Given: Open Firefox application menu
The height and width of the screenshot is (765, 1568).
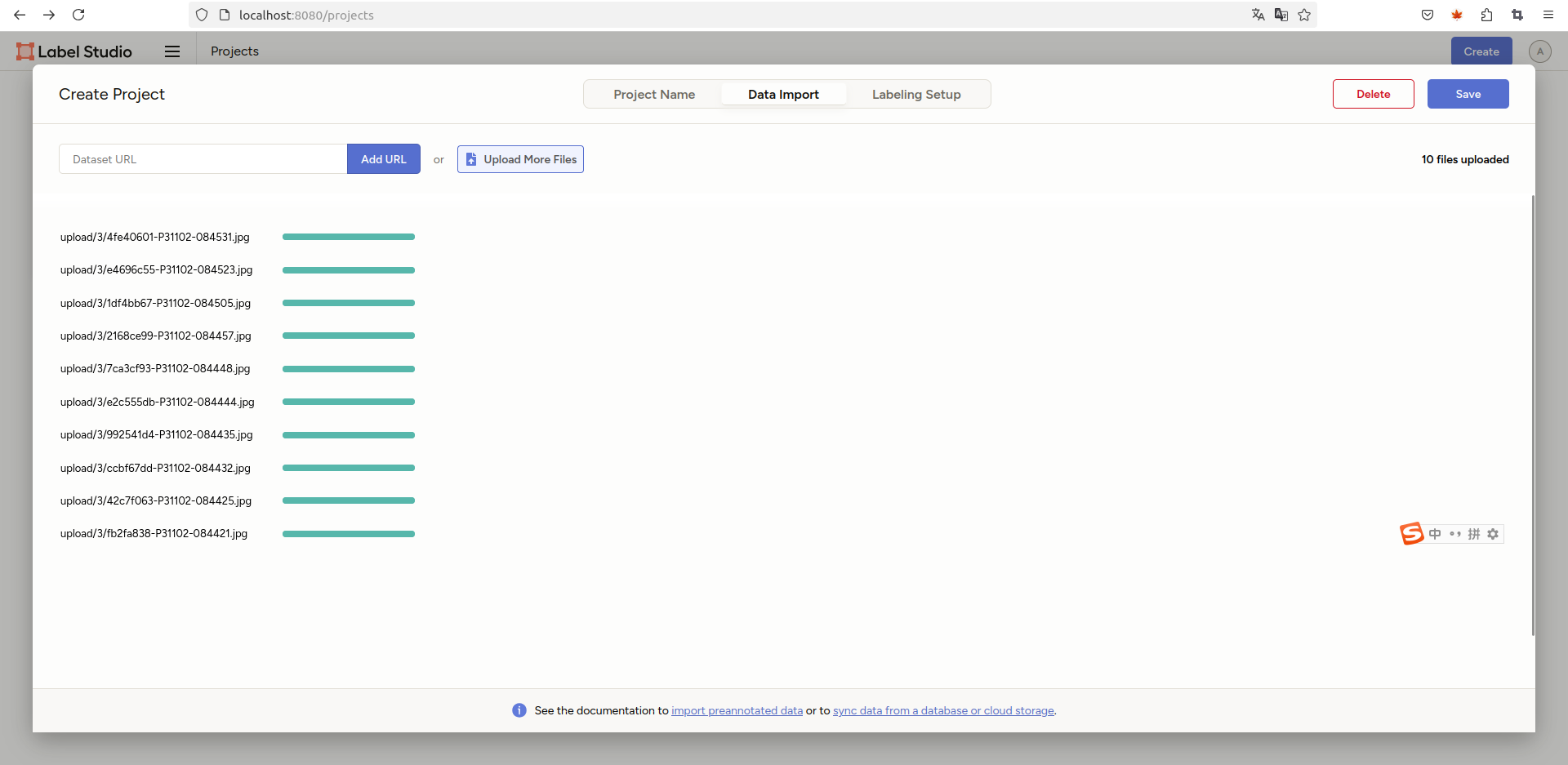Looking at the screenshot, I should tap(1548, 15).
